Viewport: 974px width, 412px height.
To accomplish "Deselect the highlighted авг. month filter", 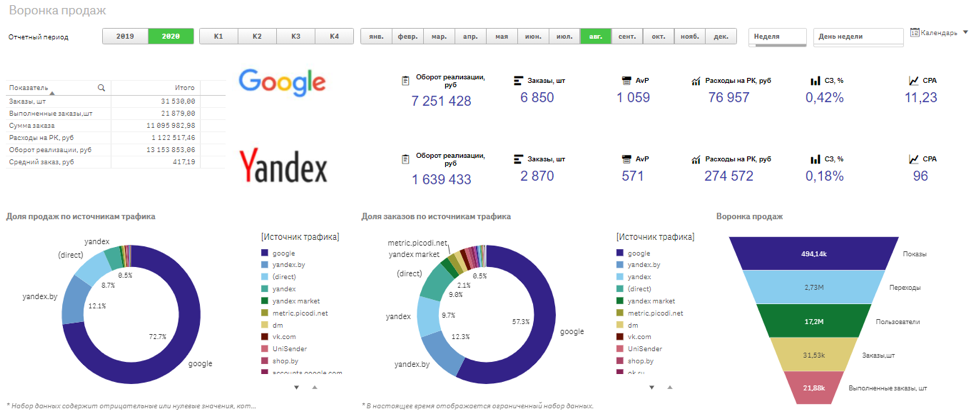I will click(595, 36).
